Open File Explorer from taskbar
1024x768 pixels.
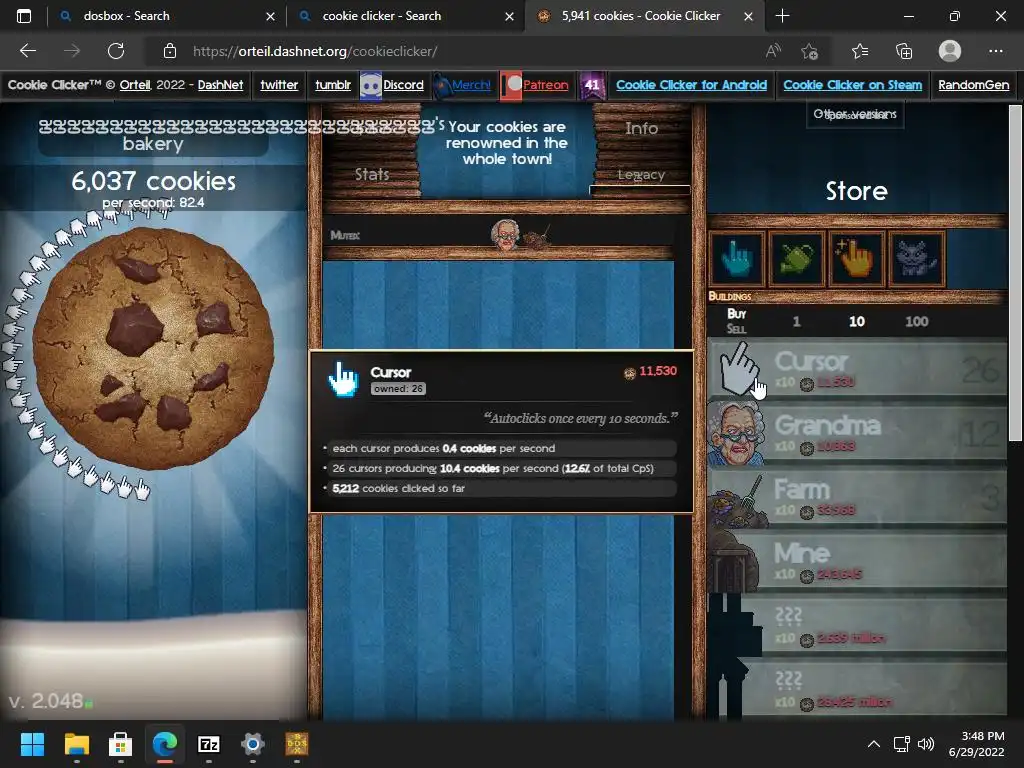(76, 744)
